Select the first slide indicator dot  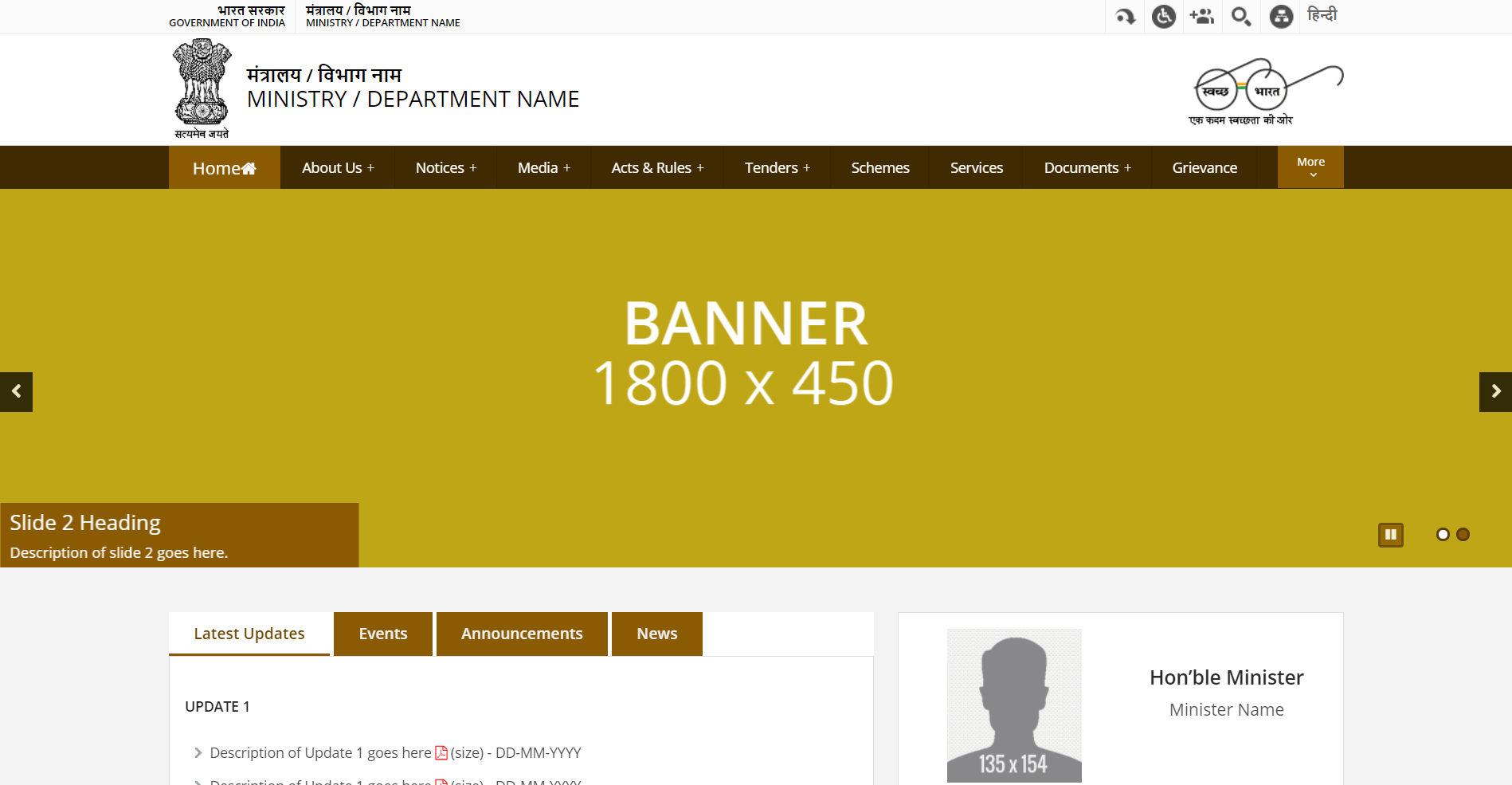(x=1442, y=535)
